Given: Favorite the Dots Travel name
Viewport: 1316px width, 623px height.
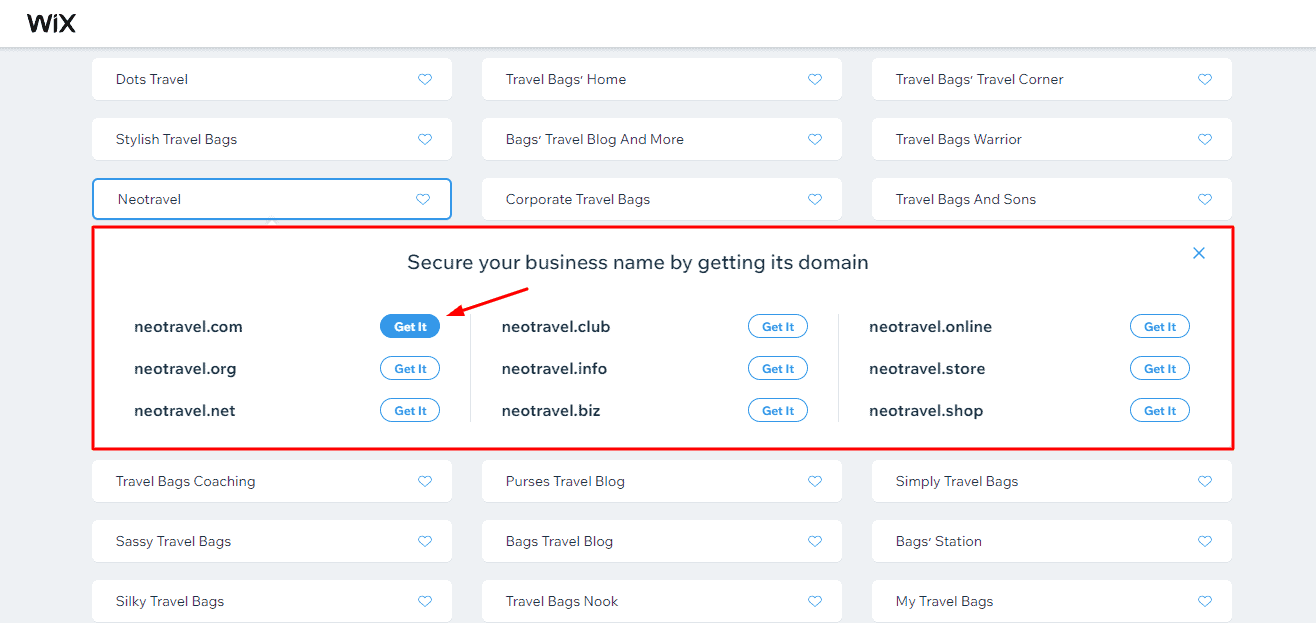Looking at the screenshot, I should coord(425,79).
